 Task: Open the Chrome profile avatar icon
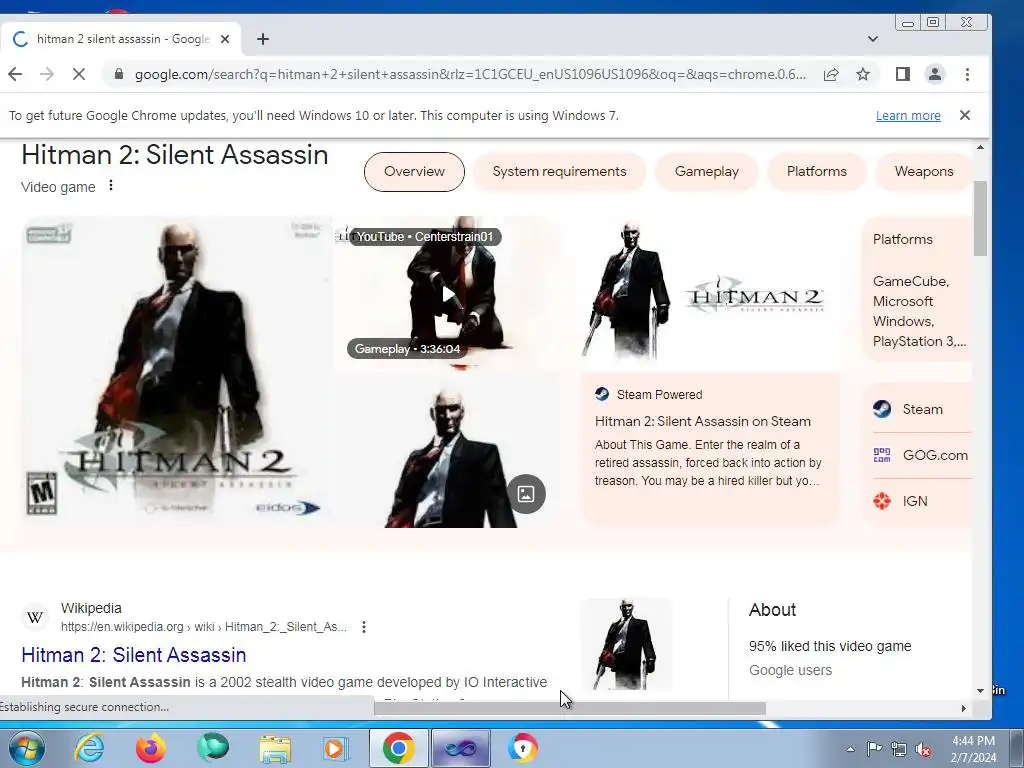[935, 74]
